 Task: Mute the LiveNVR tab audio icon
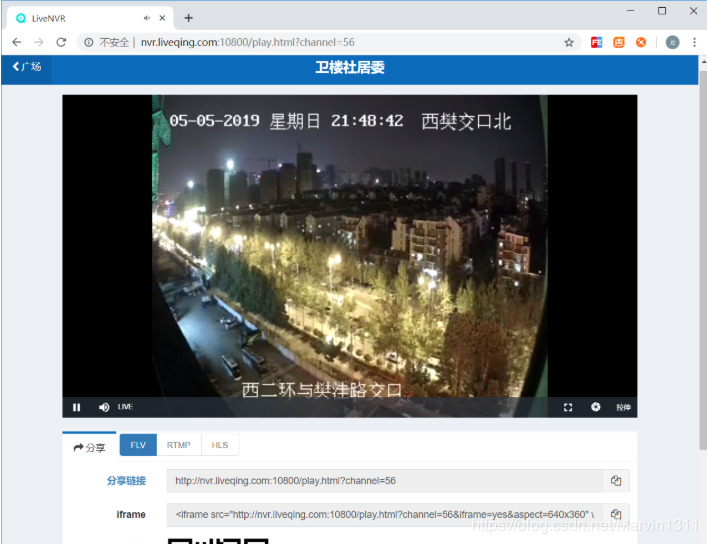(x=147, y=18)
